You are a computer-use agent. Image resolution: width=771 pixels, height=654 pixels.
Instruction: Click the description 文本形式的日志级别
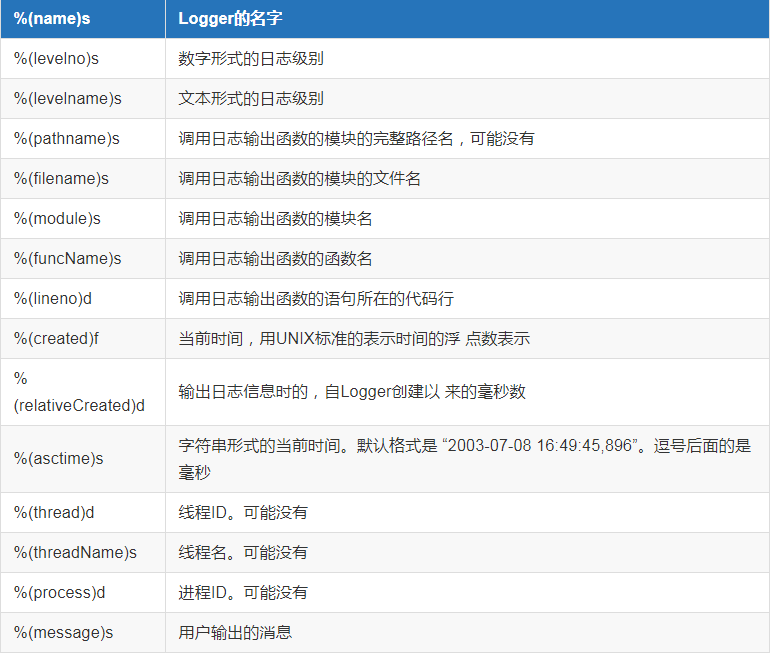[x=251, y=98]
